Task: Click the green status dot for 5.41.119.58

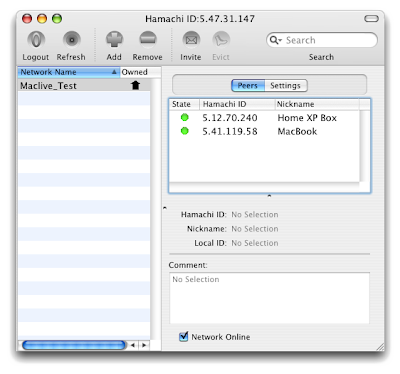Action: tap(184, 131)
